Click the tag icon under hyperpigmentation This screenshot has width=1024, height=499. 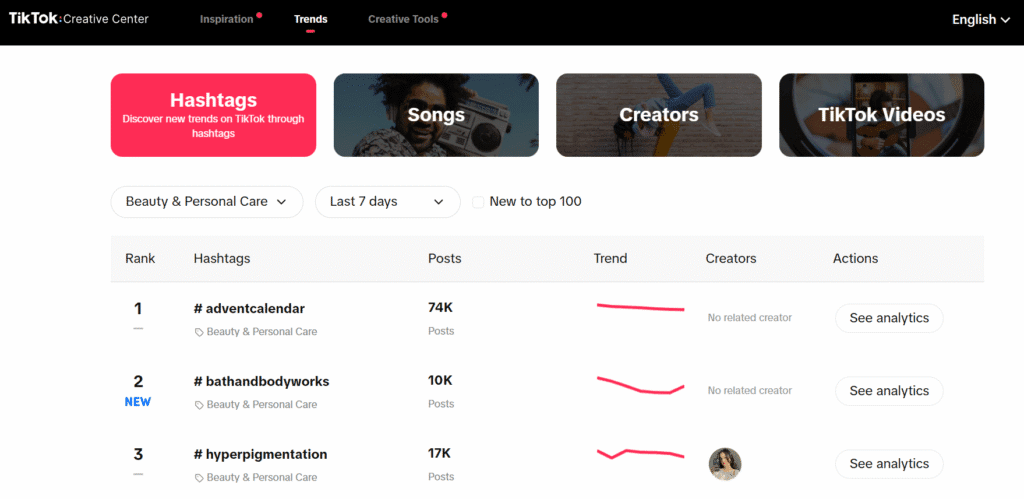tap(199, 478)
